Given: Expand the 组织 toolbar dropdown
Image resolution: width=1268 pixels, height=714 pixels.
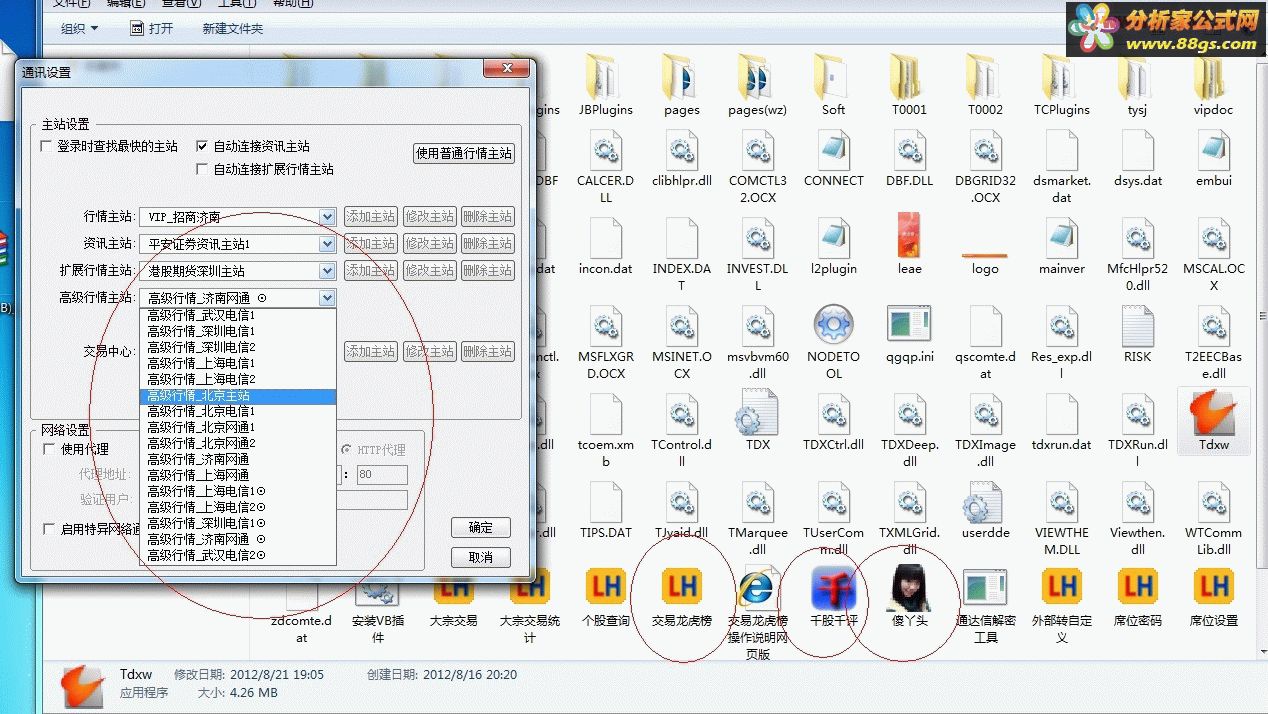Looking at the screenshot, I should coord(80,29).
